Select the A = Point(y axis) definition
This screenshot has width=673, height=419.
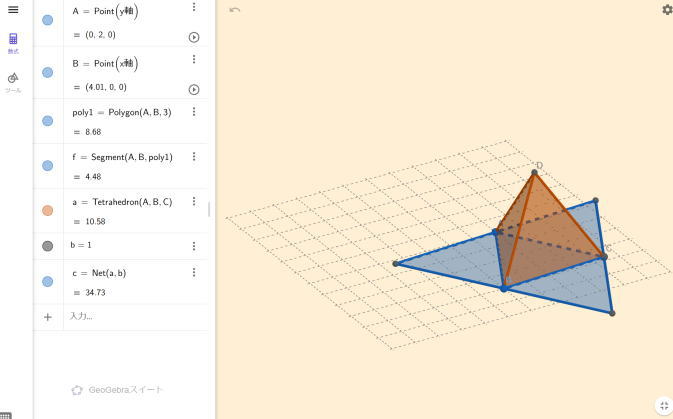[106, 12]
